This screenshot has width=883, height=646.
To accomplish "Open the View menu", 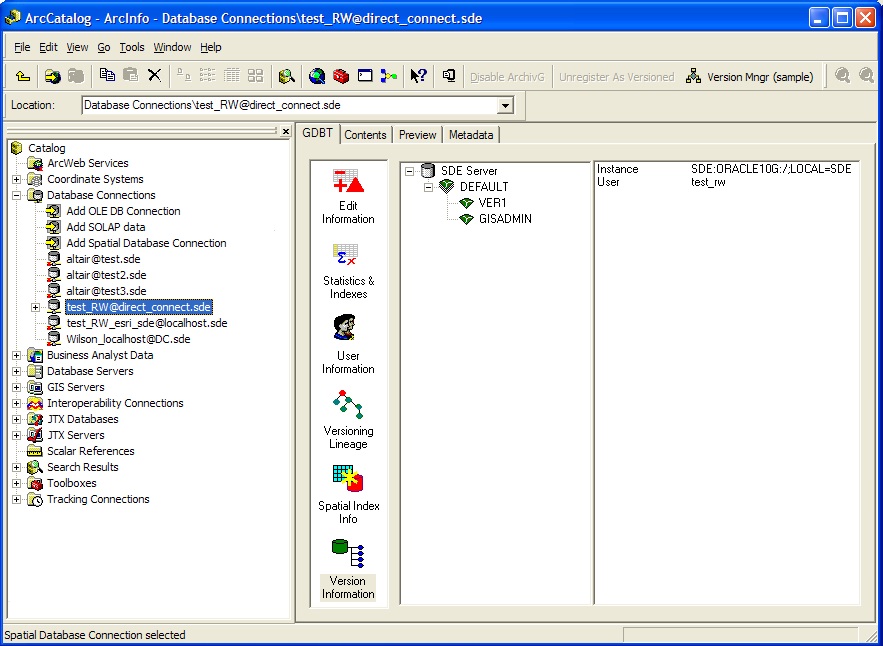I will 77,47.
